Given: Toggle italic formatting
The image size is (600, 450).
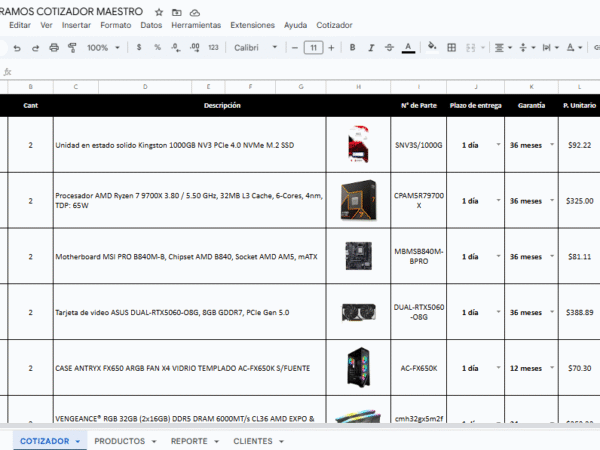Looking at the screenshot, I should (x=369, y=47).
